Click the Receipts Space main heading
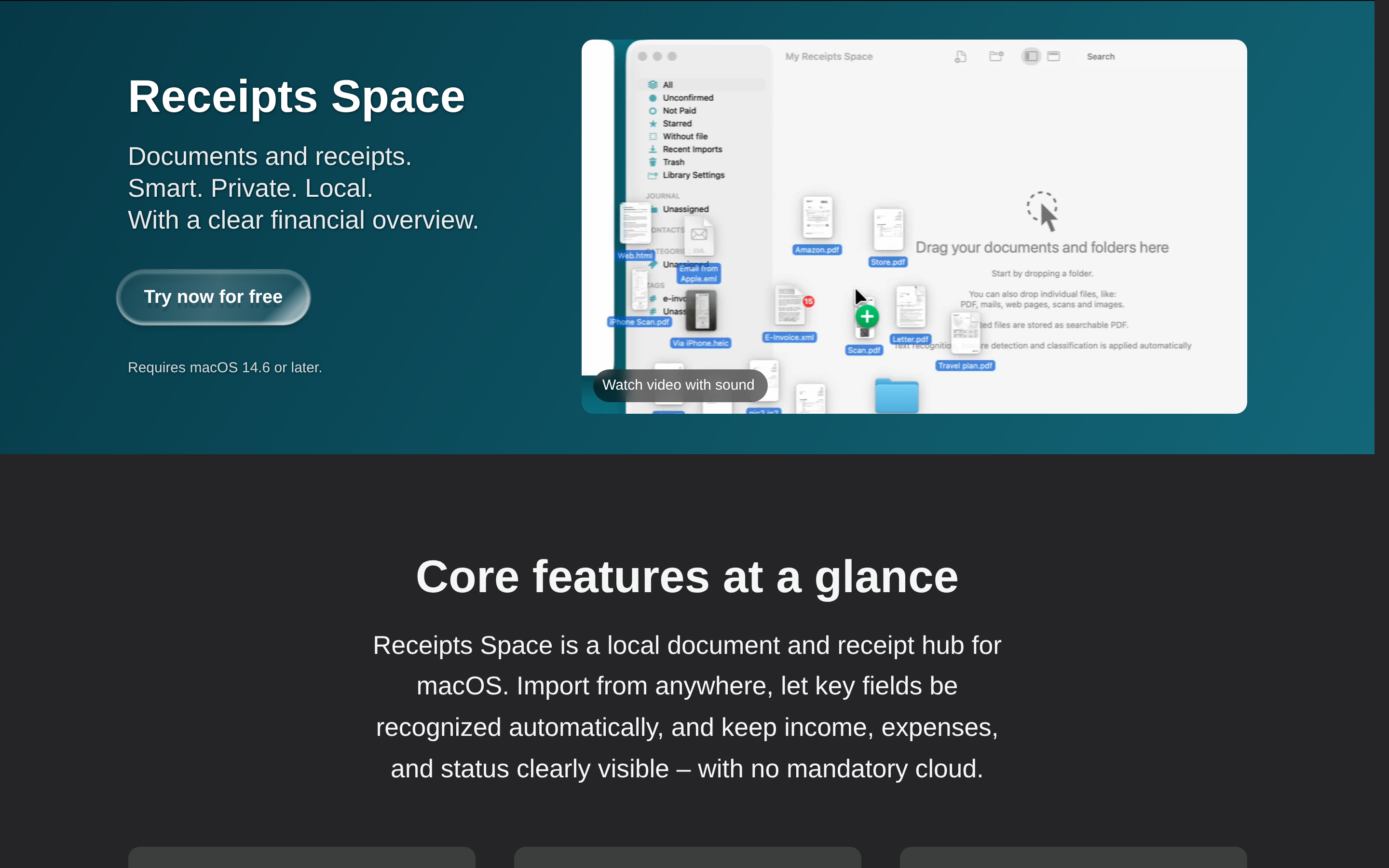The image size is (1389, 868). [296, 96]
